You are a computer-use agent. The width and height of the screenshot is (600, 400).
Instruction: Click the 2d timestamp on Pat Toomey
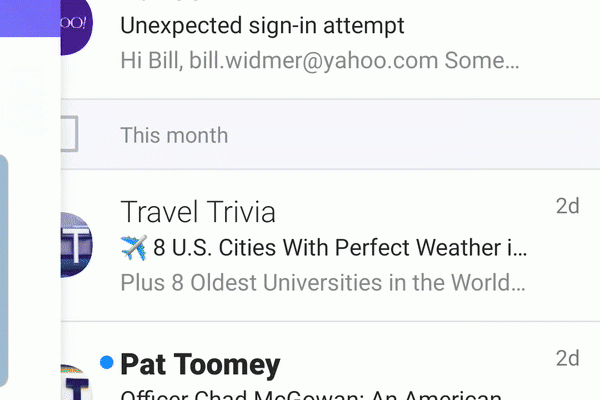coord(567,358)
